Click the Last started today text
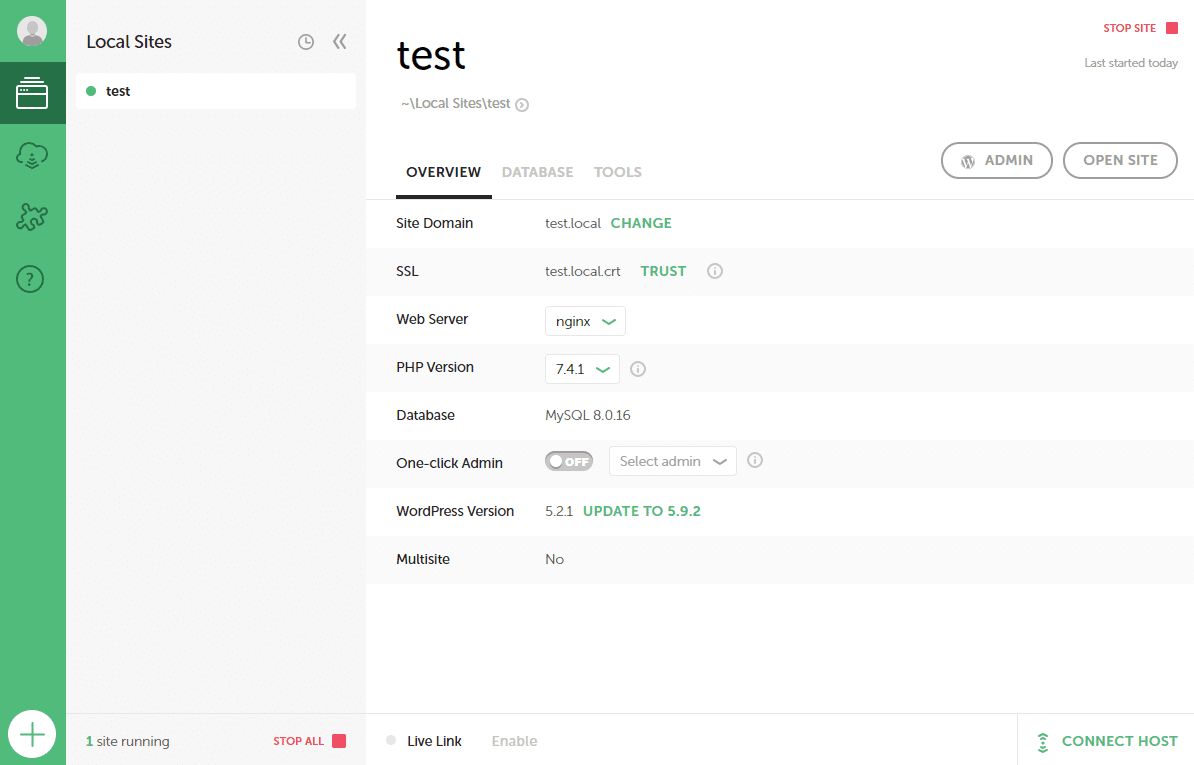The height and width of the screenshot is (765, 1194). point(1131,63)
